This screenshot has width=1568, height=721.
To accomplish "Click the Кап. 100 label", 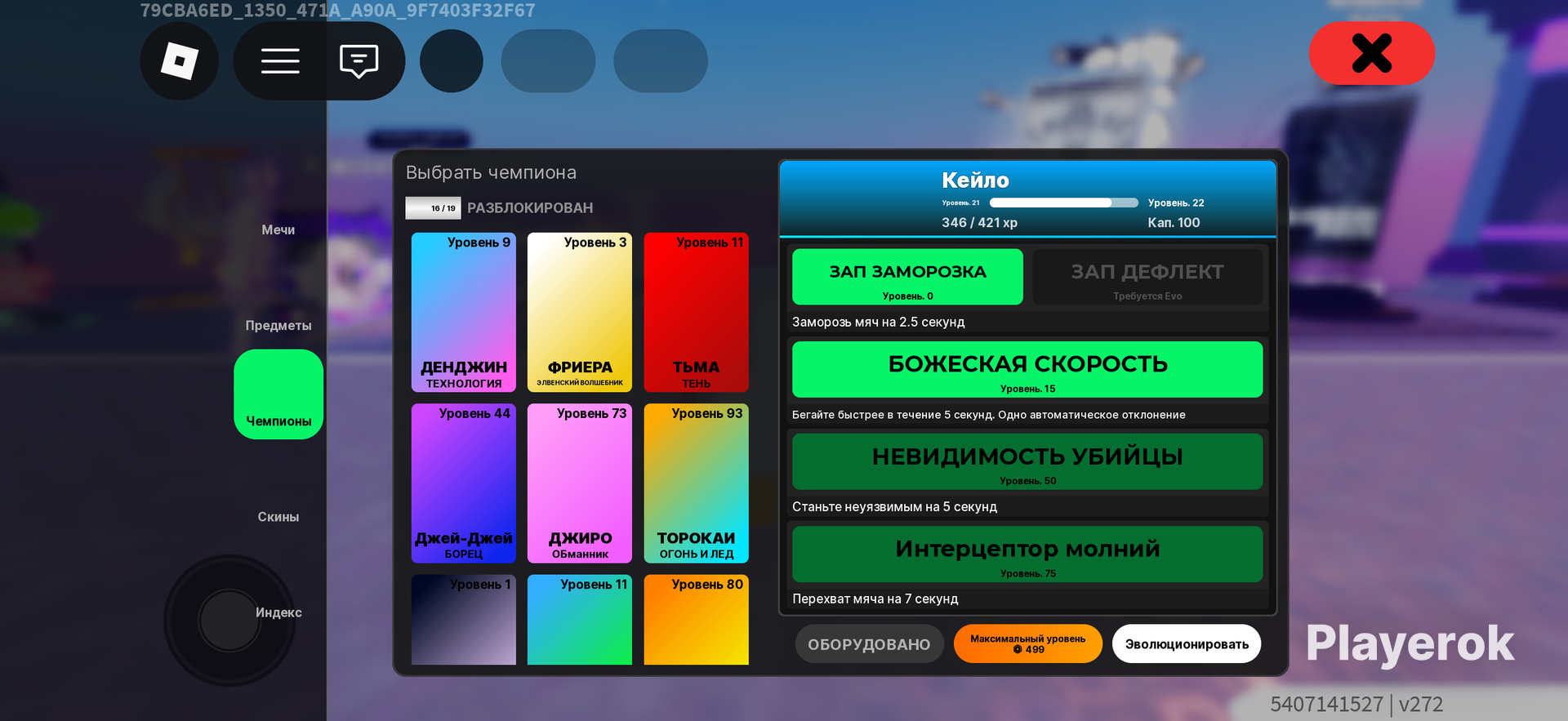I will pyautogui.click(x=1174, y=222).
